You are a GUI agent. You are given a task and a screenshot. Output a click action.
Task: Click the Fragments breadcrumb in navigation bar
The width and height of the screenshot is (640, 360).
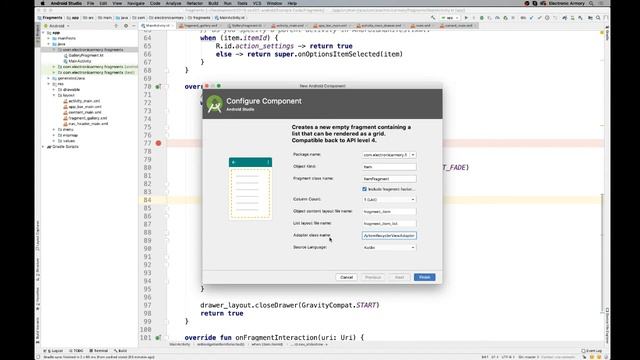click(x=50, y=18)
